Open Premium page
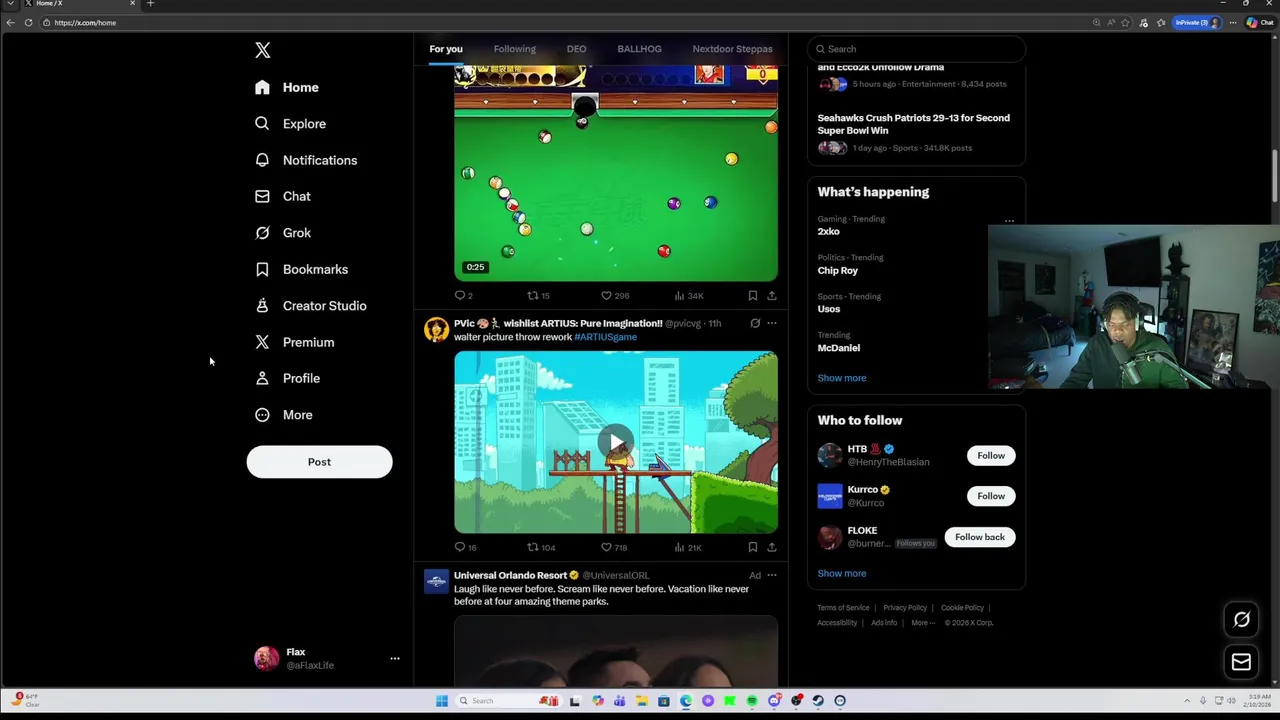 (x=294, y=342)
